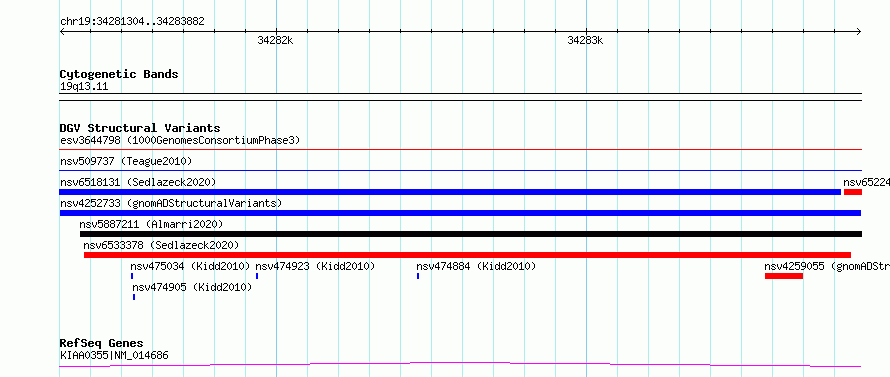890x377 pixels.
Task: Open the truncated nsv65224 variant label
Action: click(866, 182)
